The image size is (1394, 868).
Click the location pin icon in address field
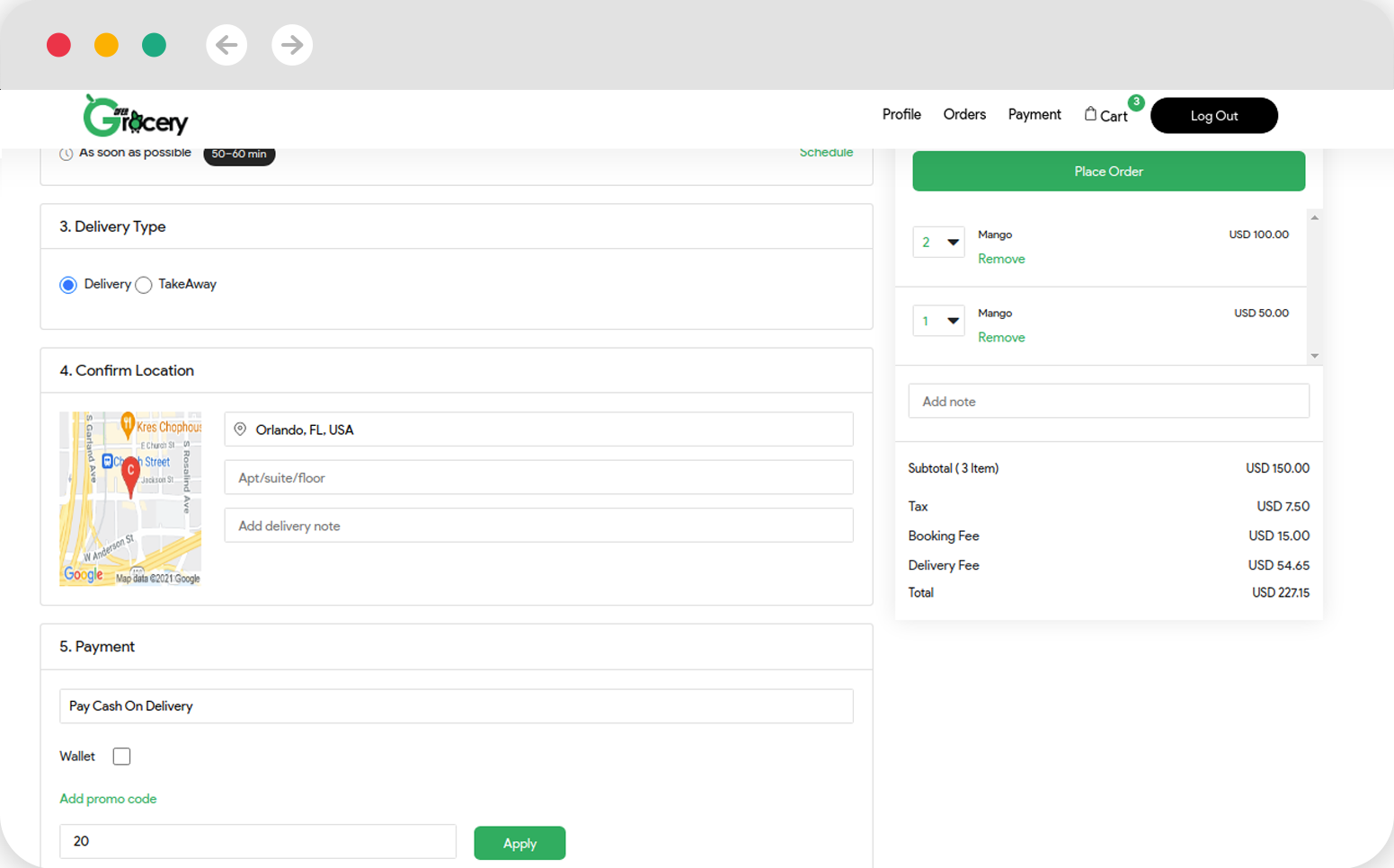(x=240, y=430)
